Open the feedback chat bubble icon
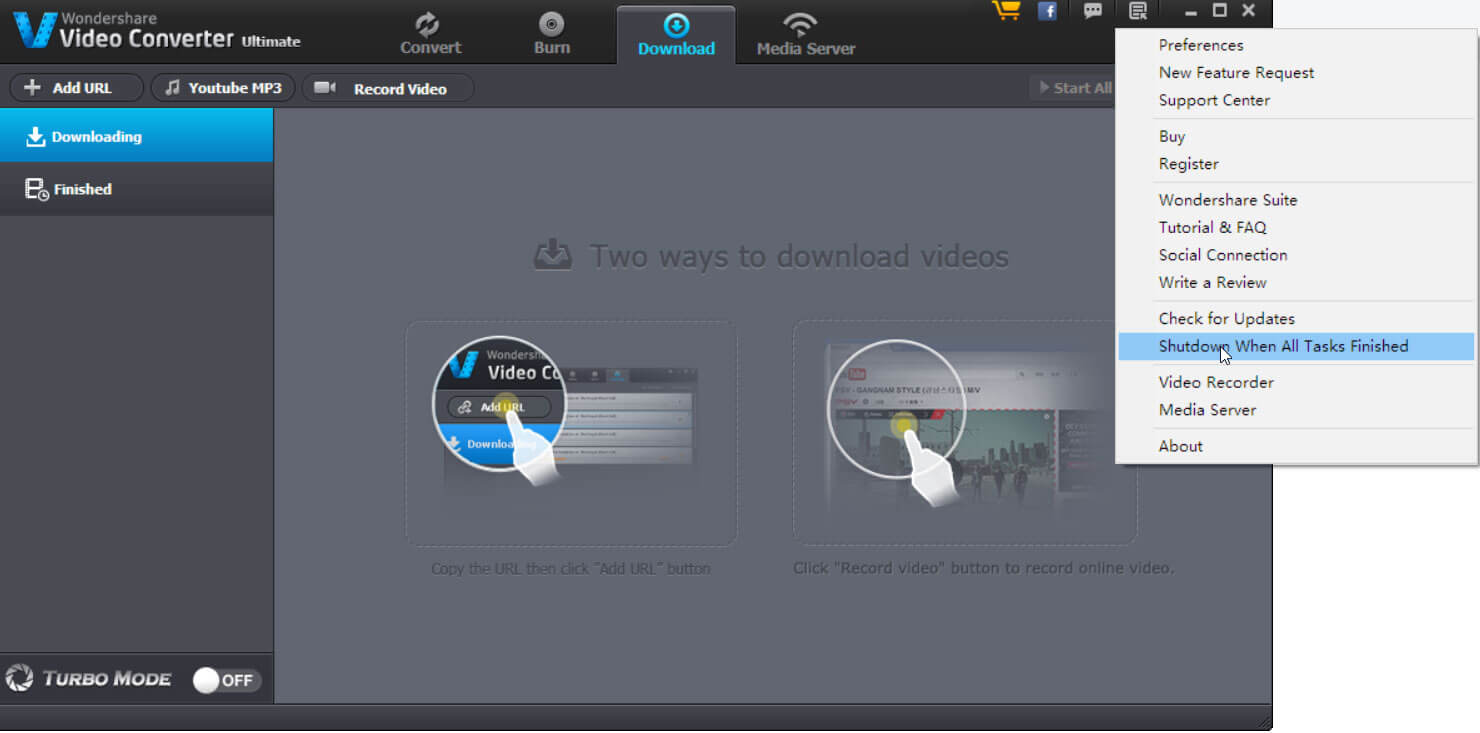 [x=1093, y=11]
